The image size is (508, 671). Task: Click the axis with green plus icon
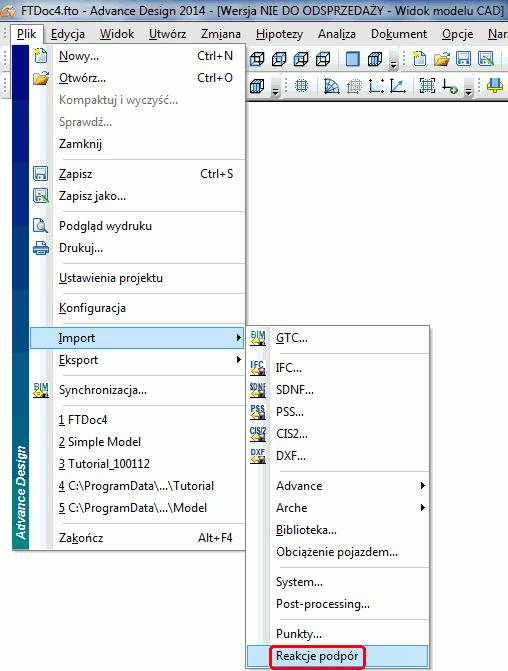[449, 86]
